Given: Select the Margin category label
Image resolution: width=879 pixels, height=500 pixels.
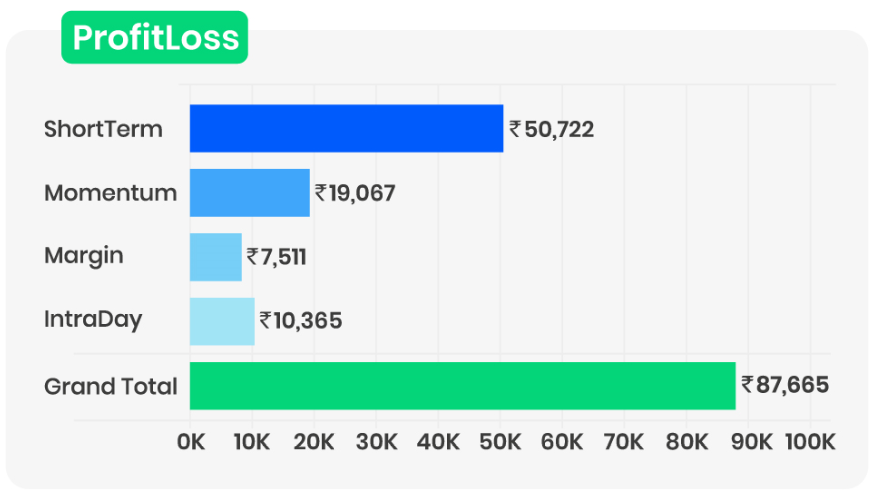Looking at the screenshot, I should click(84, 256).
